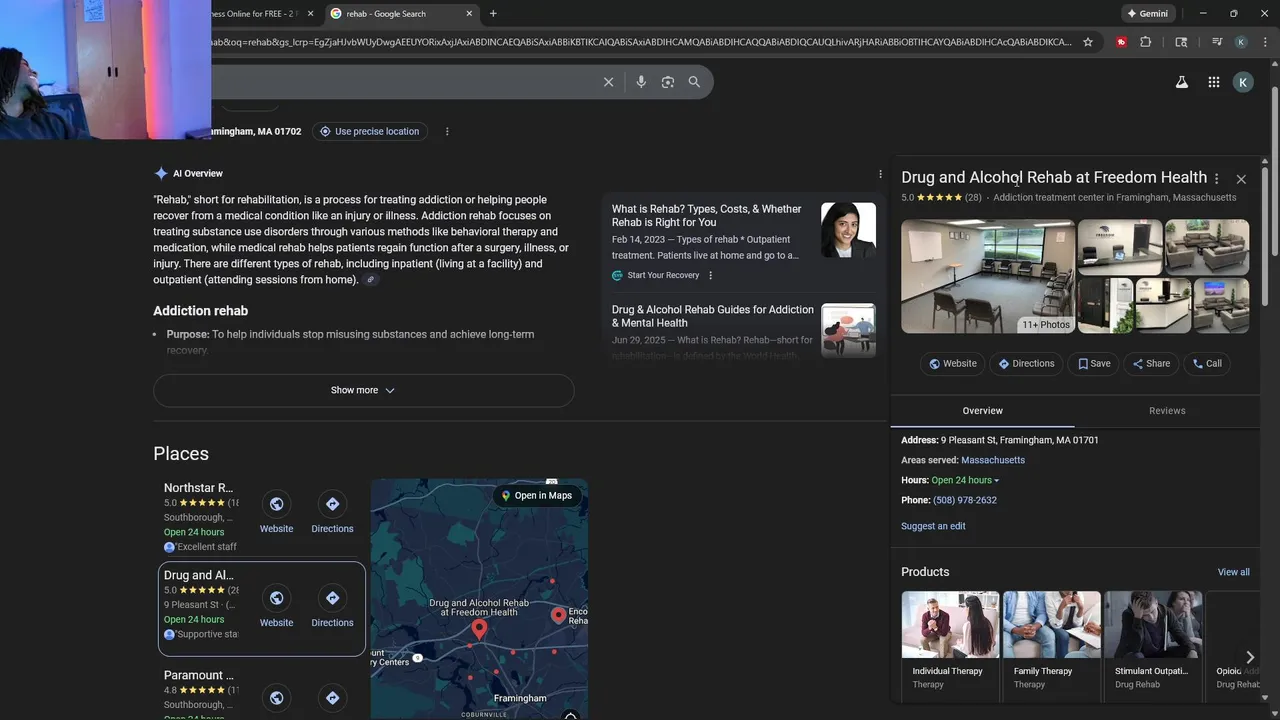Open Stimulant Outpatient product card
1280x720 pixels.
click(x=1153, y=644)
